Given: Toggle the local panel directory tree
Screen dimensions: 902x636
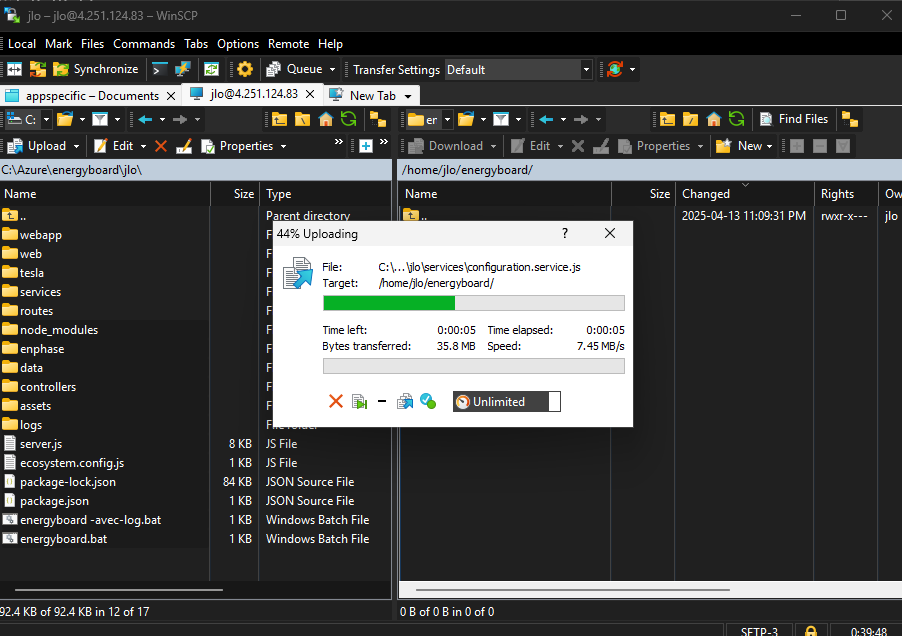Looking at the screenshot, I should tap(378, 119).
